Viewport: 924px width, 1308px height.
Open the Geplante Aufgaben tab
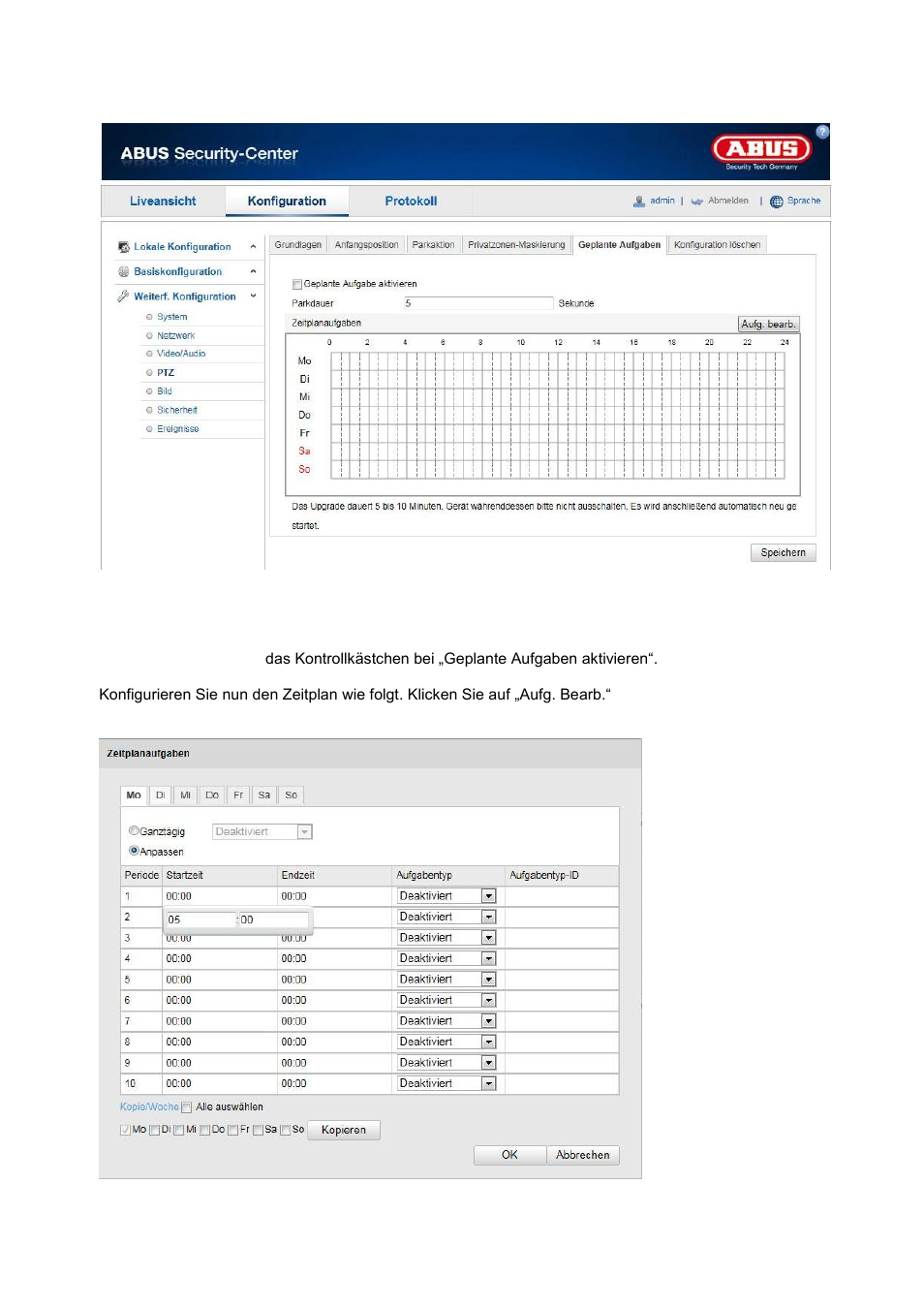tap(619, 245)
